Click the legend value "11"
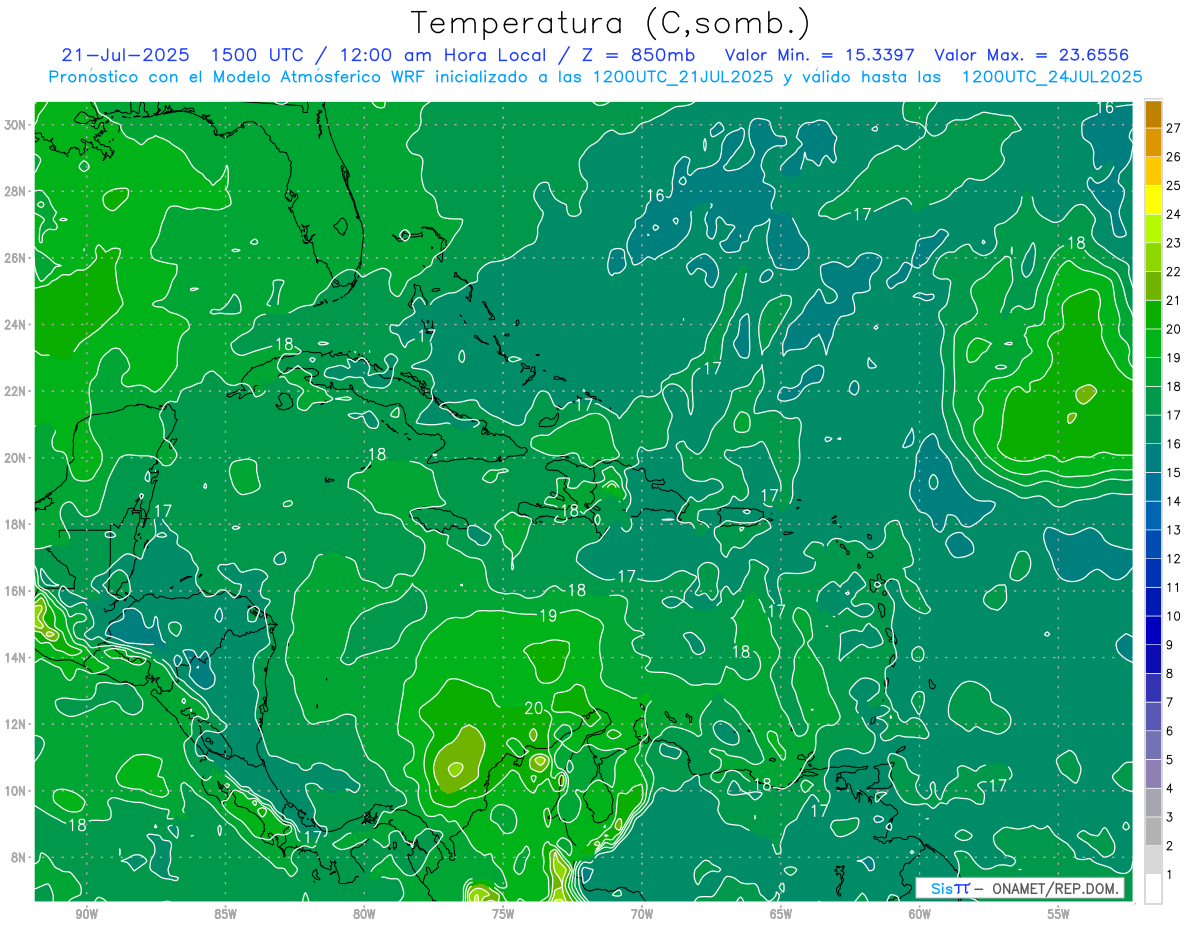 [x=1174, y=587]
